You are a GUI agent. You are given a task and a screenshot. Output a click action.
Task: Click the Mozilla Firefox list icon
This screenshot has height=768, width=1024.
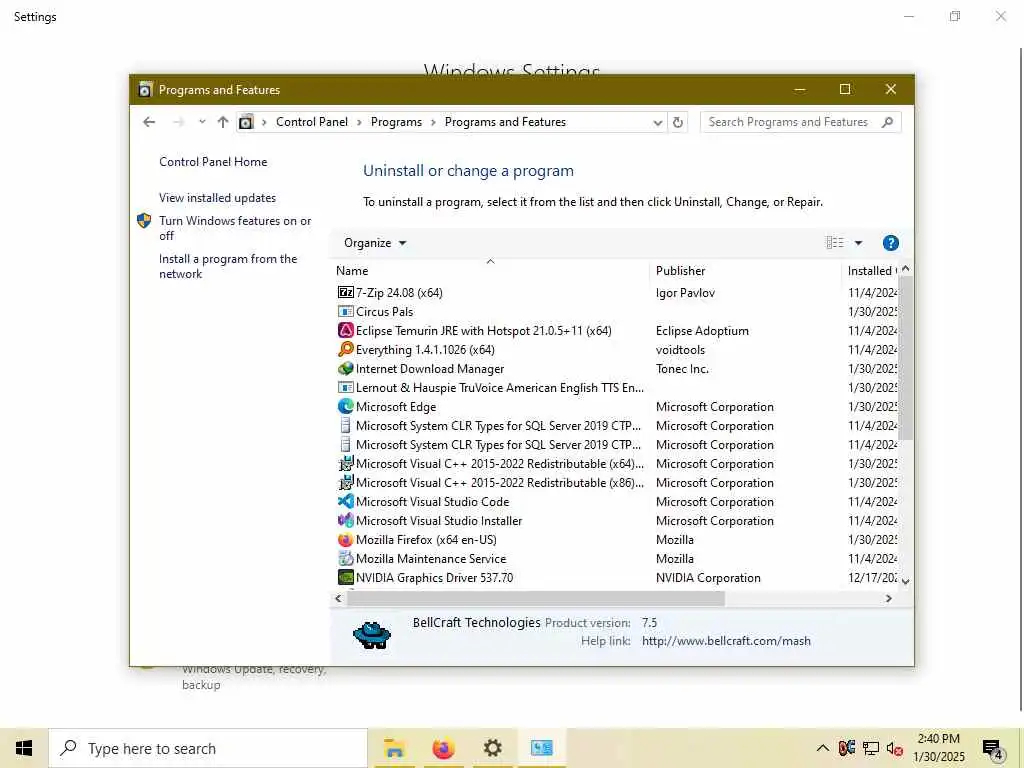click(x=345, y=539)
